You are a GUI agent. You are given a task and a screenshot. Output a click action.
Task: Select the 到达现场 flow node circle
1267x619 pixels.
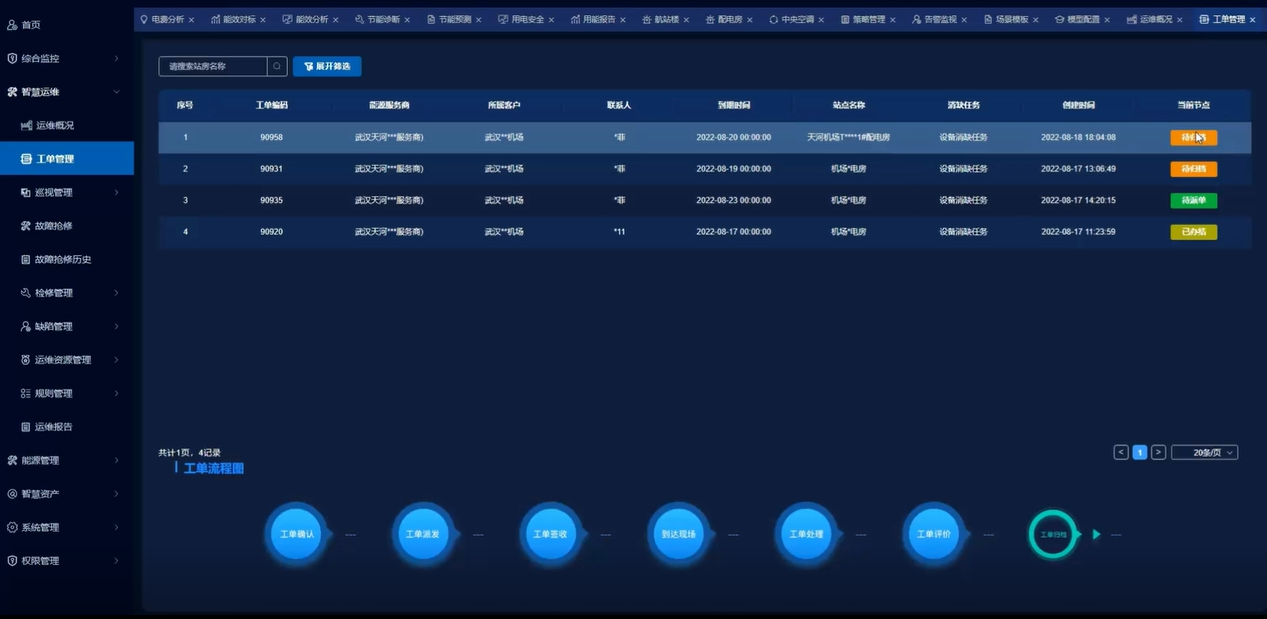(x=680, y=534)
